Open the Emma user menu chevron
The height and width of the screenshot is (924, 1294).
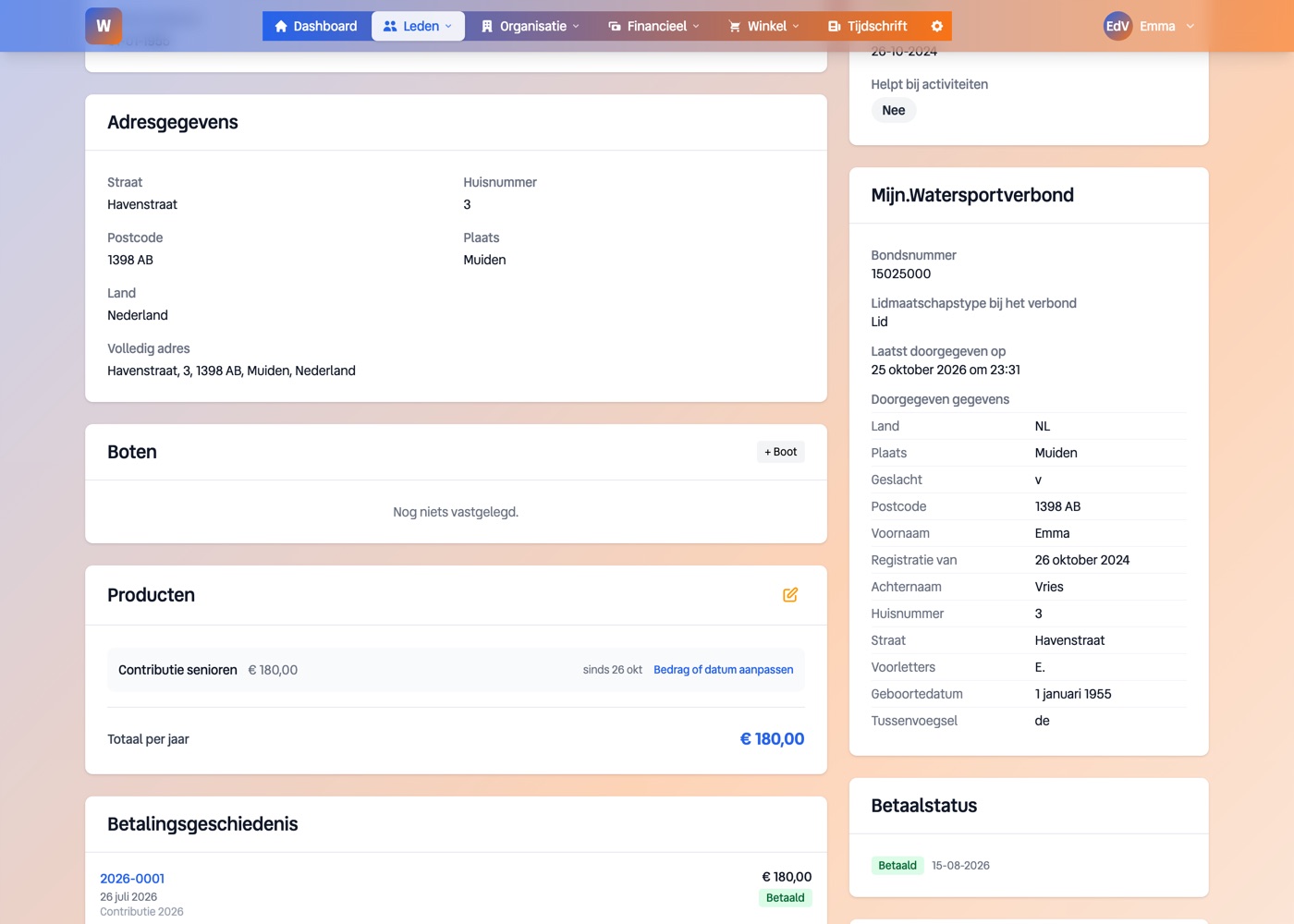(x=1190, y=26)
